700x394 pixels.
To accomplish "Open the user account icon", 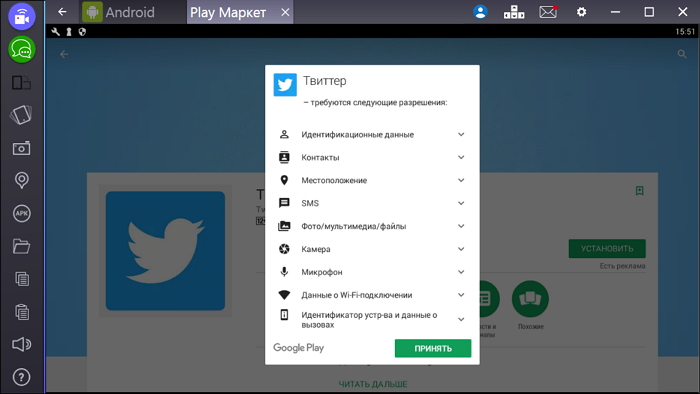I will [x=480, y=12].
